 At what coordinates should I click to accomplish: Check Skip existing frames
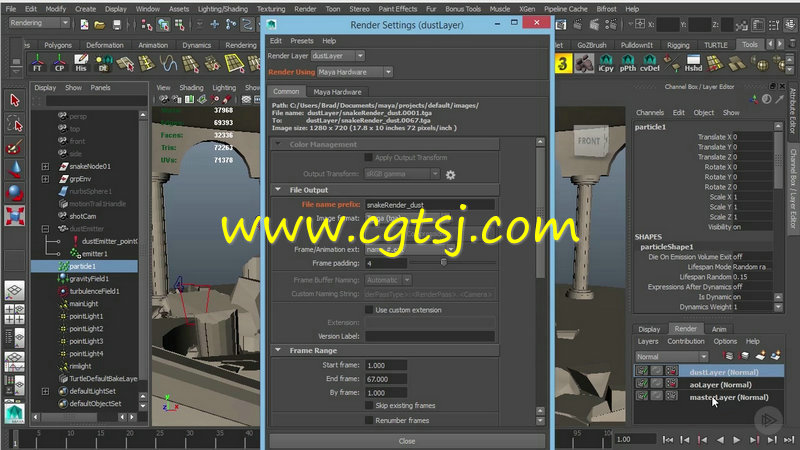tap(368, 405)
